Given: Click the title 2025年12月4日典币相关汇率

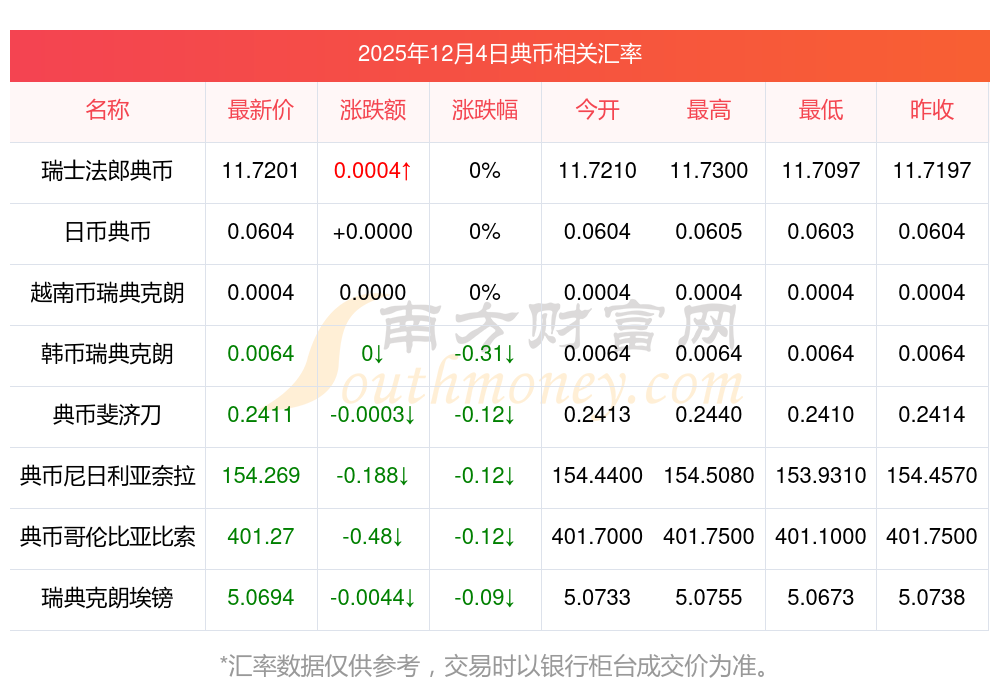Looking at the screenshot, I should (499, 54).
